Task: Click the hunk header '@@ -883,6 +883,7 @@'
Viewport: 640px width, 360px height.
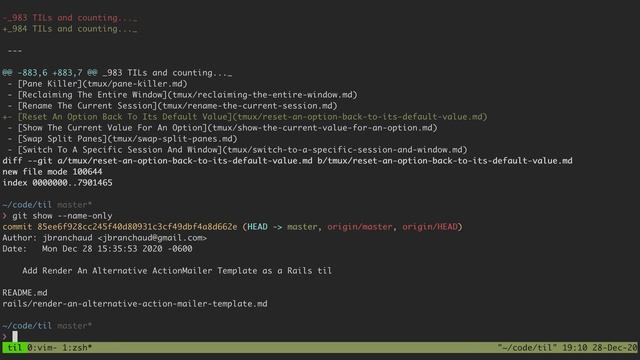Action: click(50, 73)
